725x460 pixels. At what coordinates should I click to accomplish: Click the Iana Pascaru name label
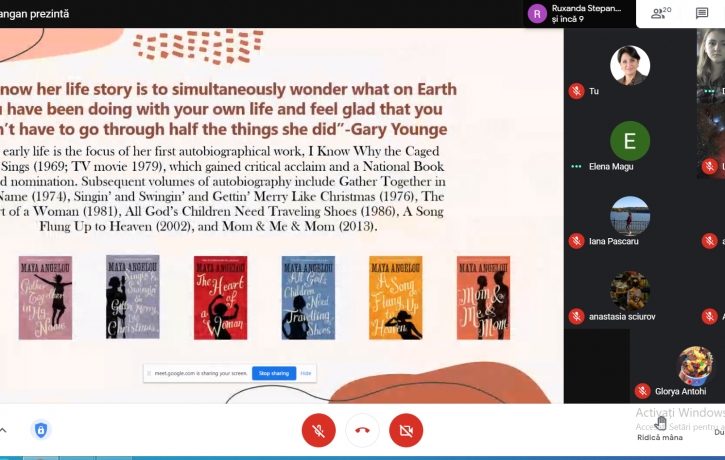[614, 241]
